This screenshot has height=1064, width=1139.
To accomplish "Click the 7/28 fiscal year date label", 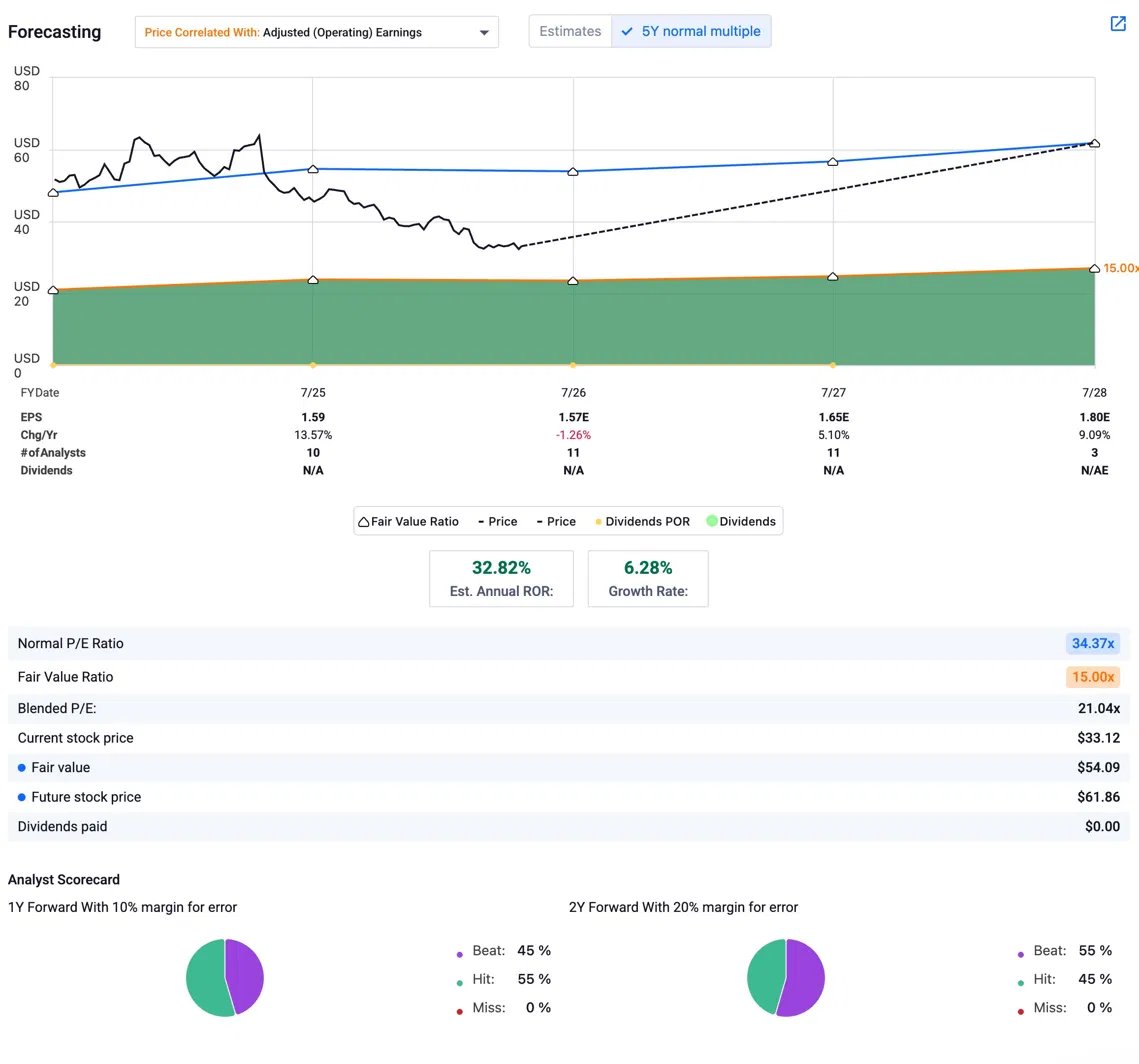I will click(1094, 392).
